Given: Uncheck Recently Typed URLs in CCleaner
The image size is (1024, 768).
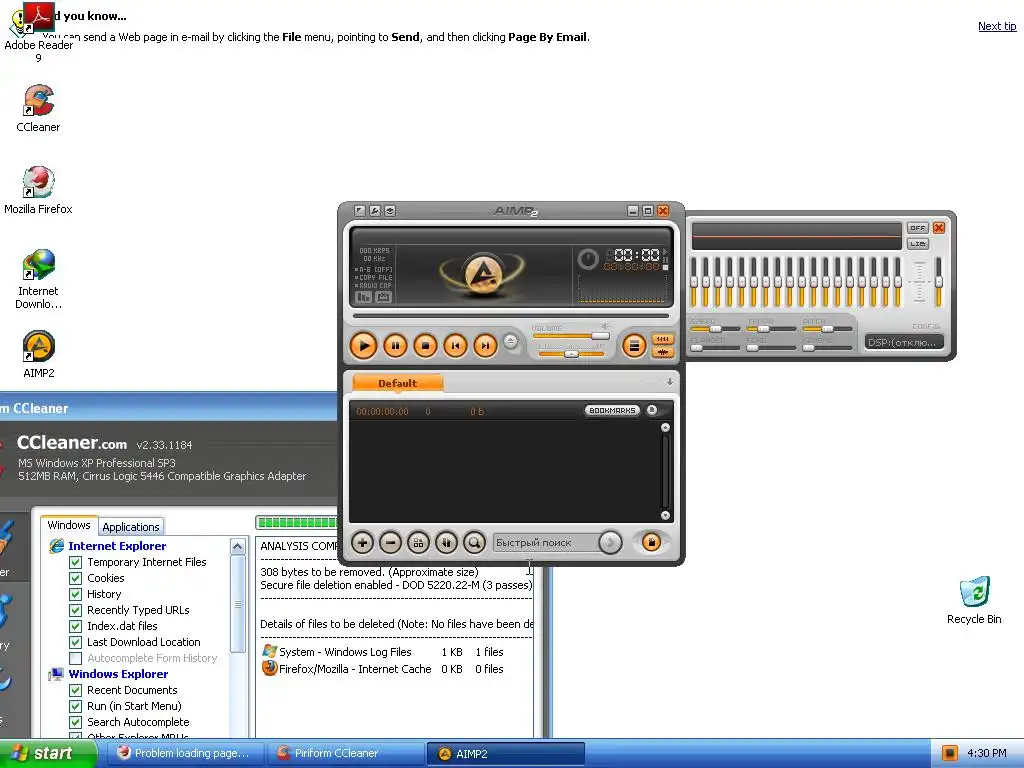Looking at the screenshot, I should pyautogui.click(x=76, y=610).
